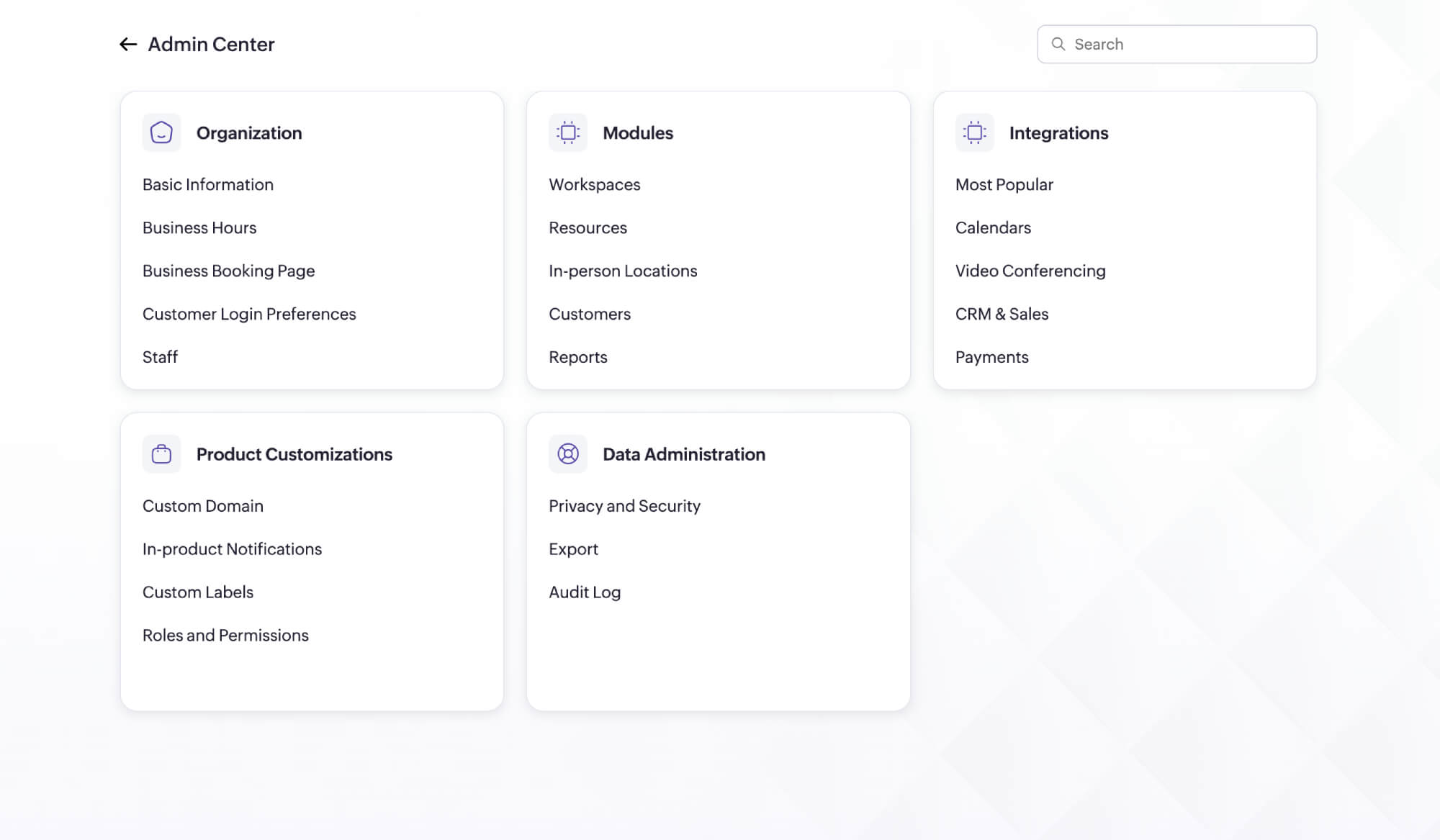Select Resources under Modules
The image size is (1440, 840).
click(x=588, y=228)
